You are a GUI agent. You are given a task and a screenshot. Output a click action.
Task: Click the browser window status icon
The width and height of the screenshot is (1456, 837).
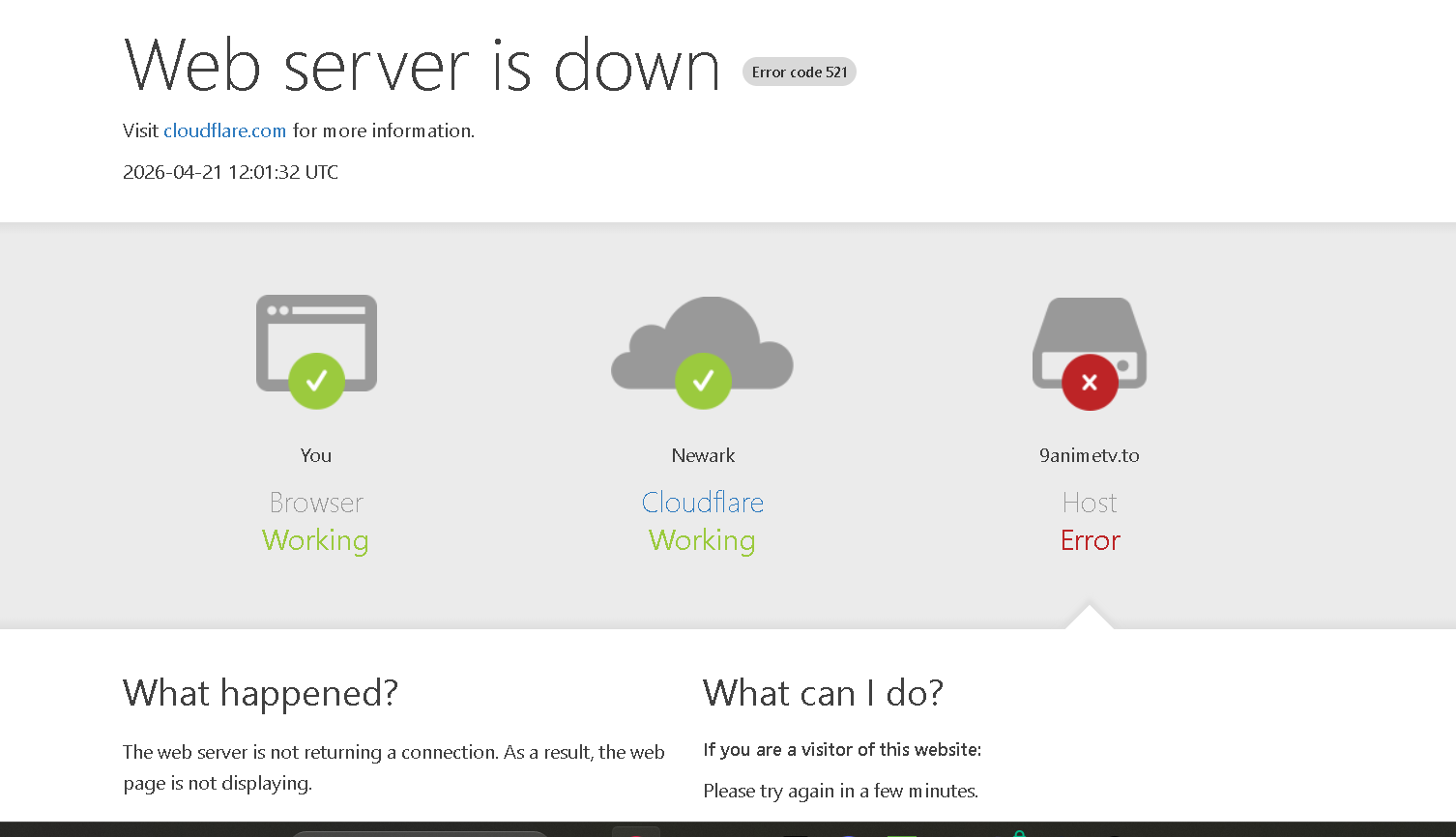(316, 352)
